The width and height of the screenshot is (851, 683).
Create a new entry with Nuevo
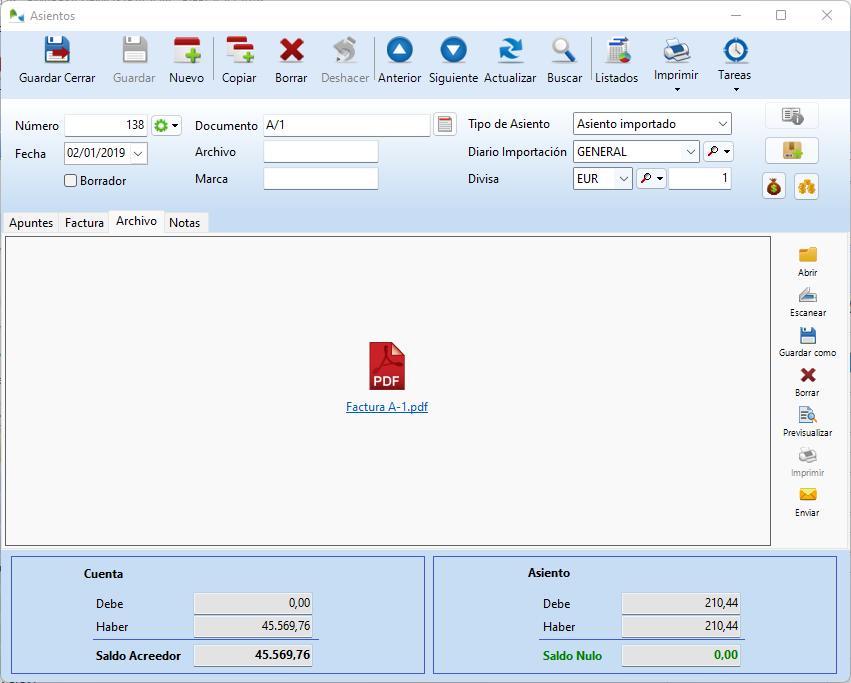pos(186,51)
